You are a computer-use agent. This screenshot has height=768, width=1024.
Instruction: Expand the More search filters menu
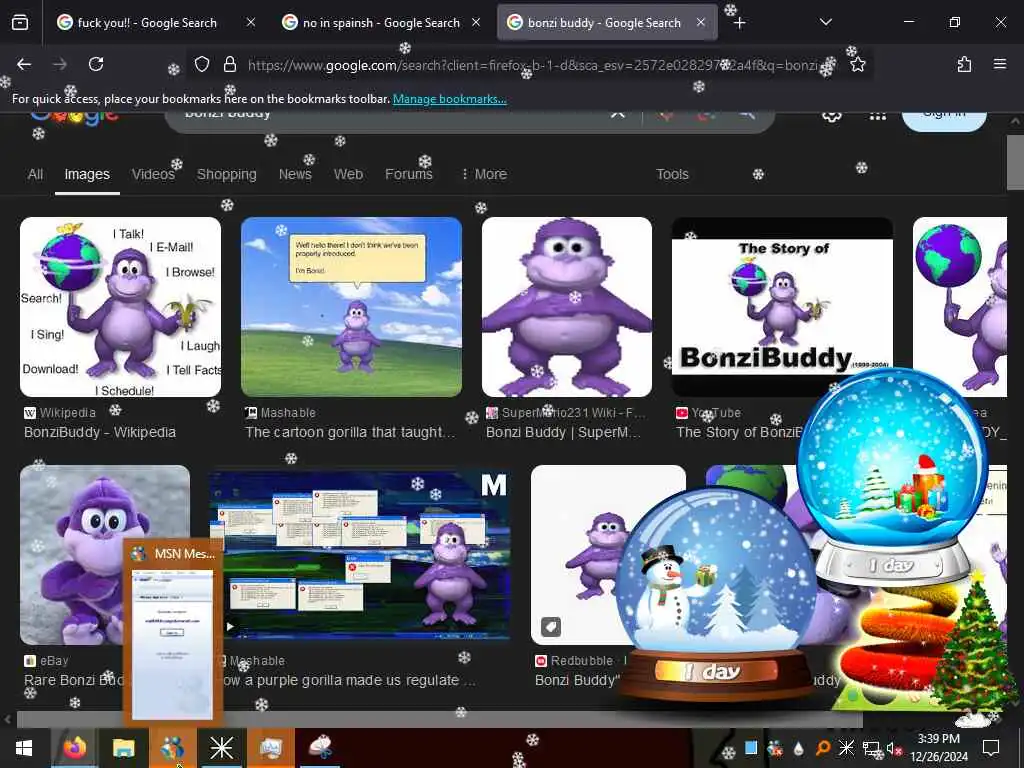tap(484, 174)
